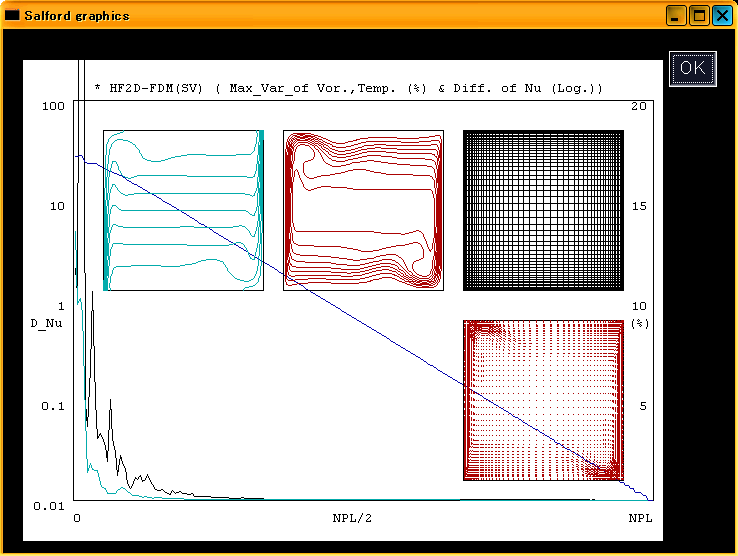
Task: Click the 0.1 value on left axis
Action: pos(52,406)
